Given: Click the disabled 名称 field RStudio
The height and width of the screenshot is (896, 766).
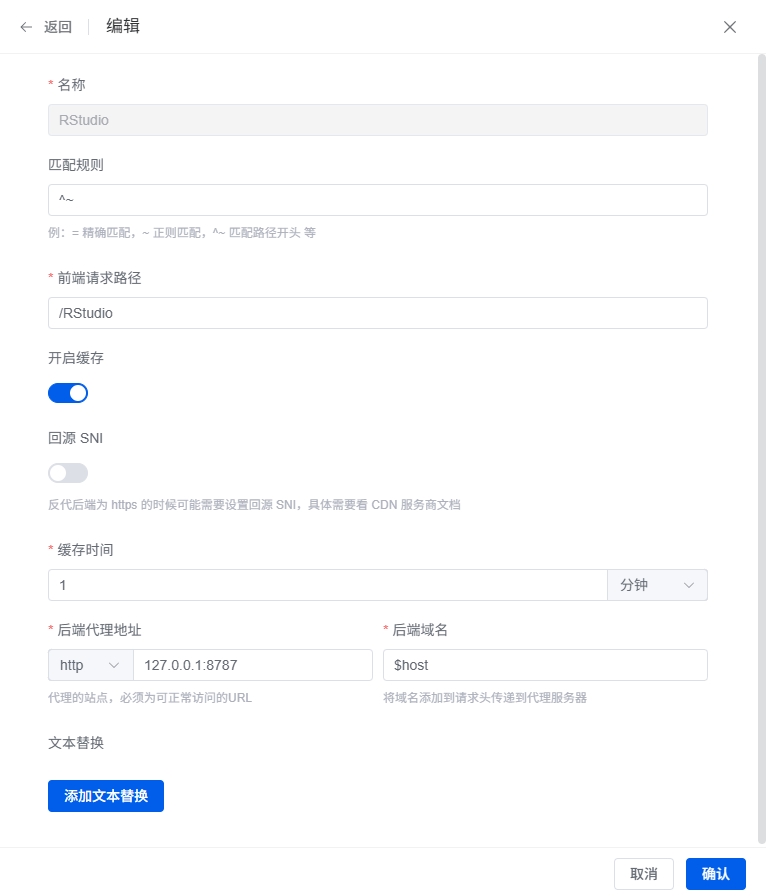Looking at the screenshot, I should click(378, 120).
